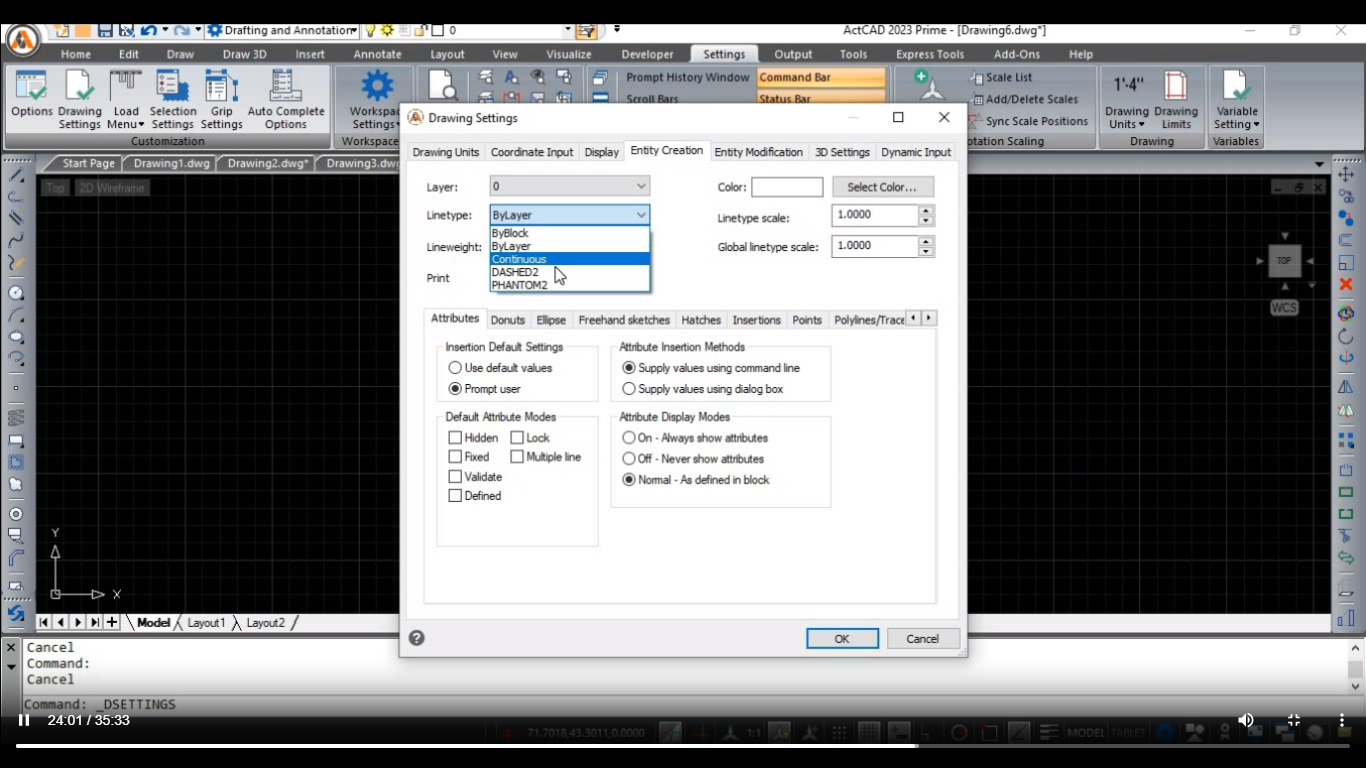The image size is (1366, 768).
Task: Increase the Global linetype scale stepper
Action: (x=926, y=241)
